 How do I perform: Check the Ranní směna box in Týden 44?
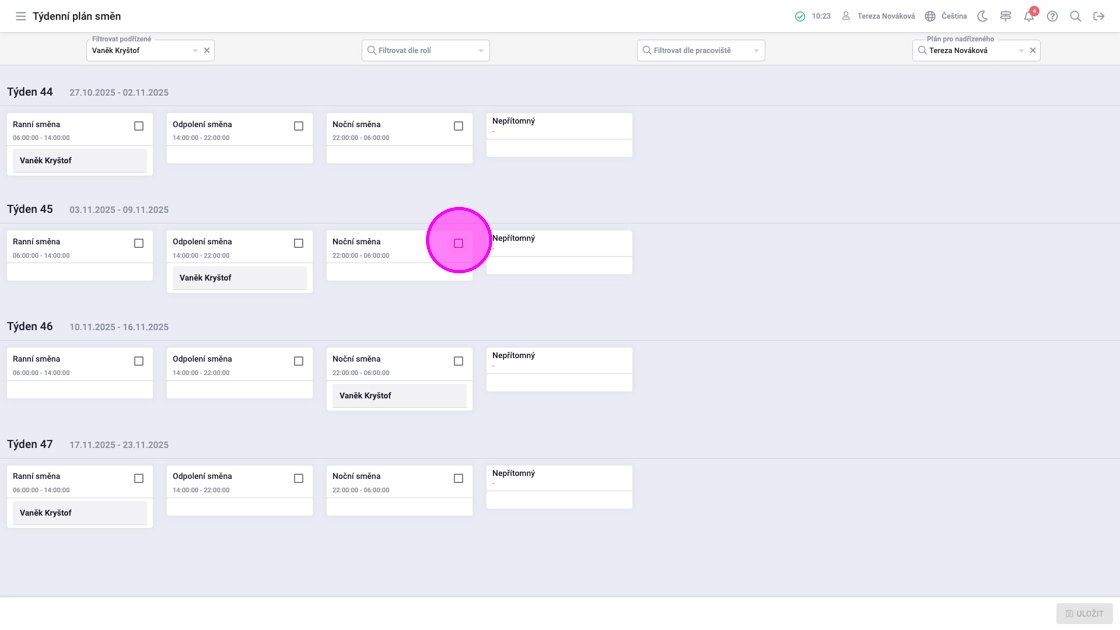139,126
